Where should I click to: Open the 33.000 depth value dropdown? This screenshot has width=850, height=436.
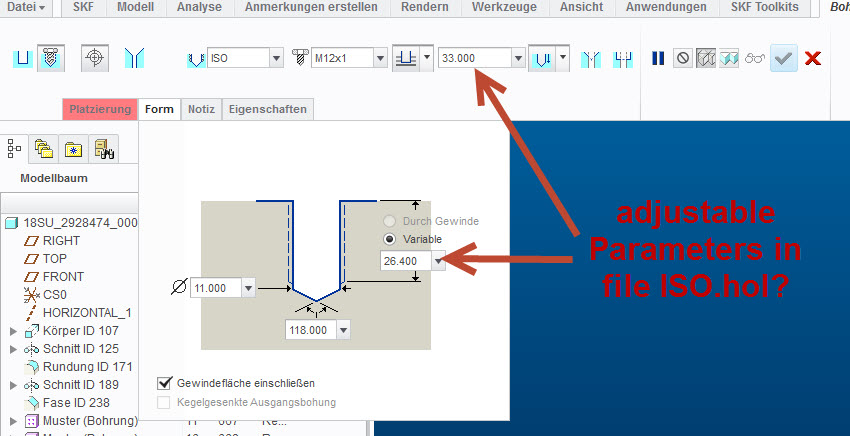[518, 58]
